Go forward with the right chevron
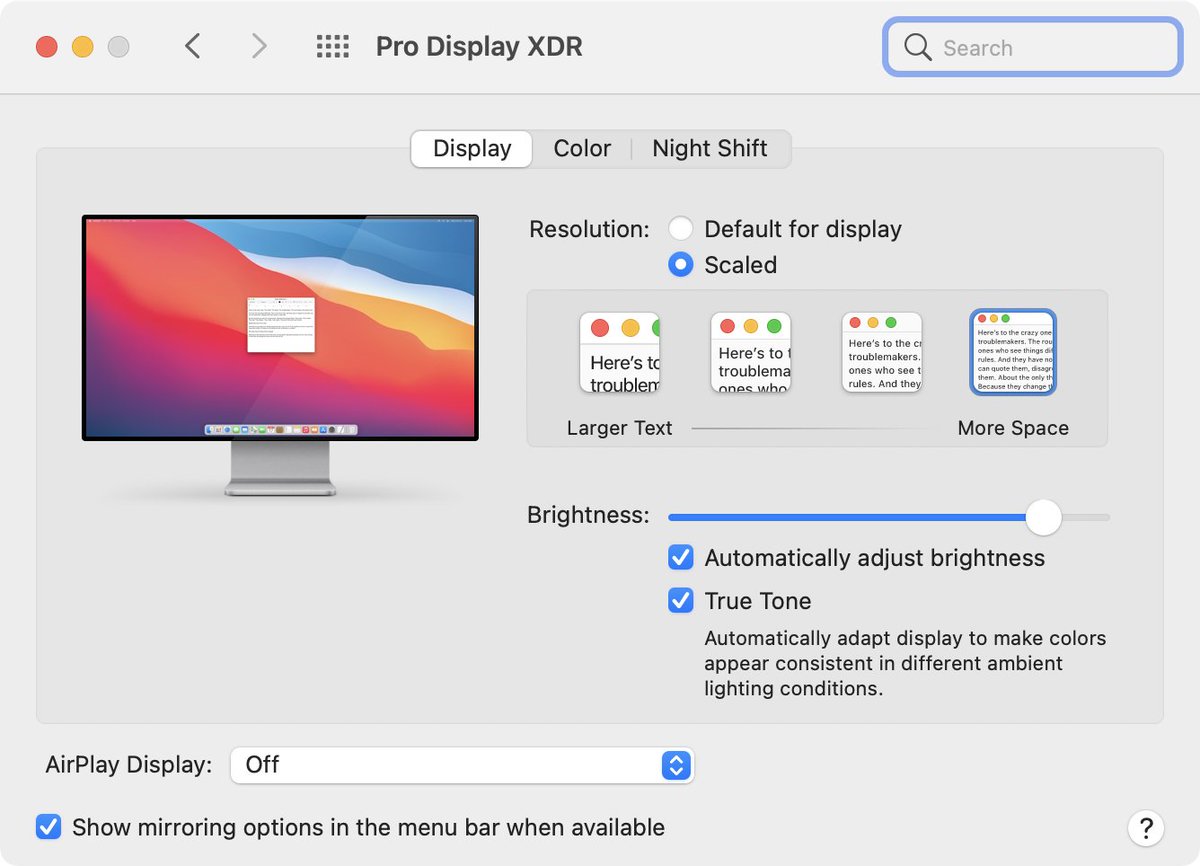This screenshot has height=866, width=1200. (x=259, y=46)
